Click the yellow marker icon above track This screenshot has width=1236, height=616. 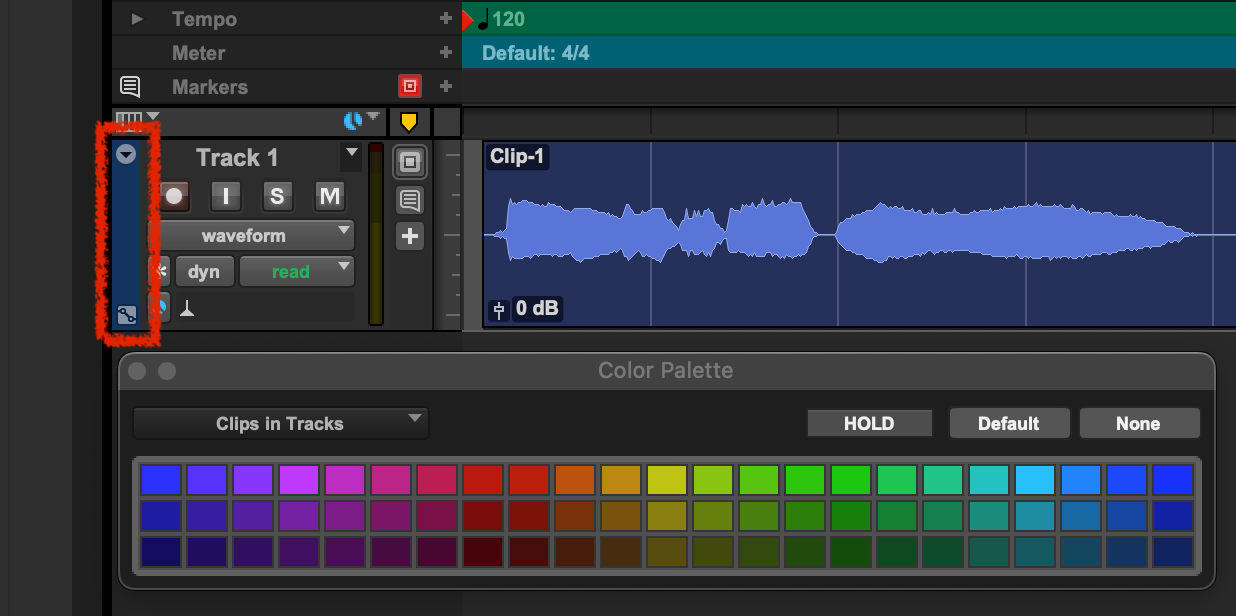409,122
